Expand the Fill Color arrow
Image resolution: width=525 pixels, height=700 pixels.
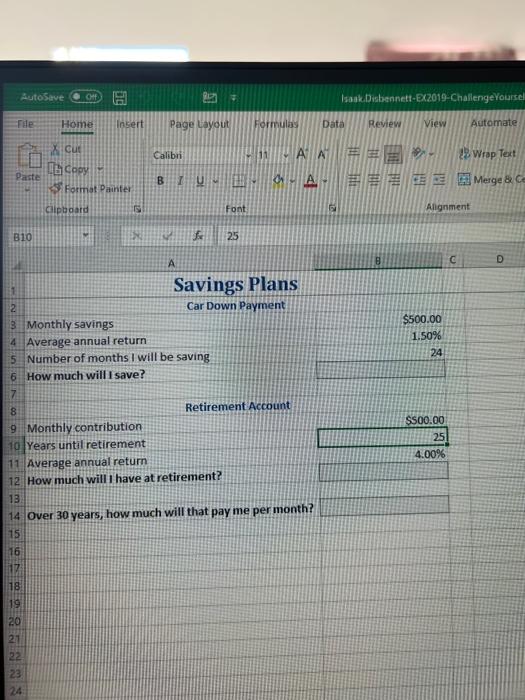click(x=292, y=180)
